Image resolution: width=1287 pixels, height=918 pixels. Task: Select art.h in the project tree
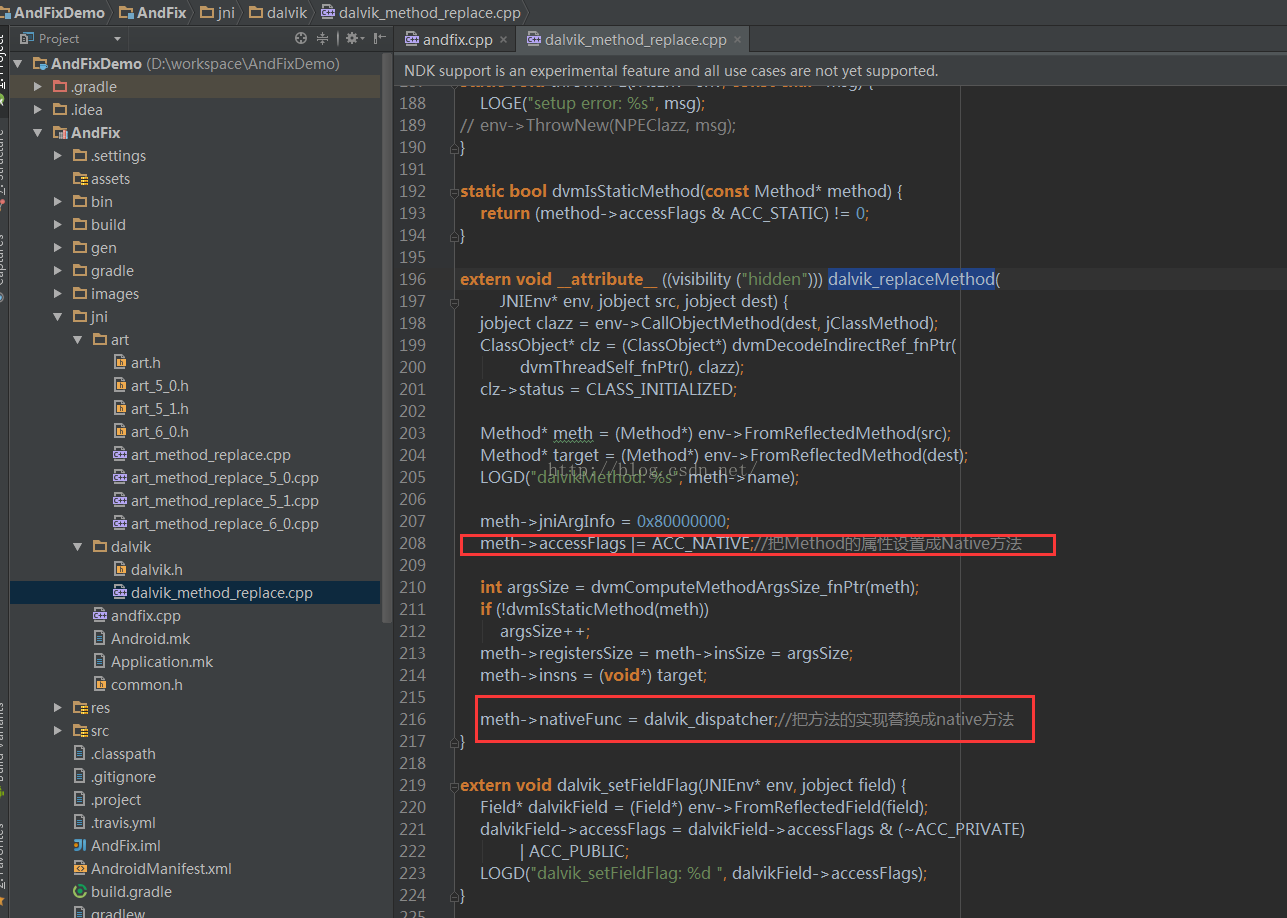tap(146, 363)
